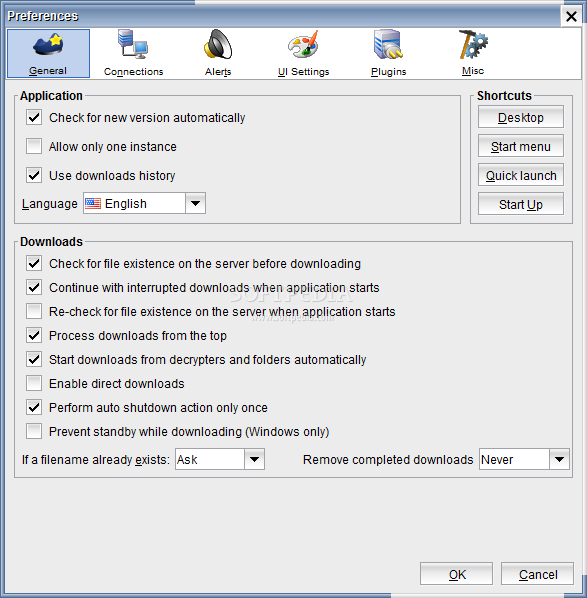
Task: Open the Misc hammer and gears icon
Action: (x=473, y=44)
